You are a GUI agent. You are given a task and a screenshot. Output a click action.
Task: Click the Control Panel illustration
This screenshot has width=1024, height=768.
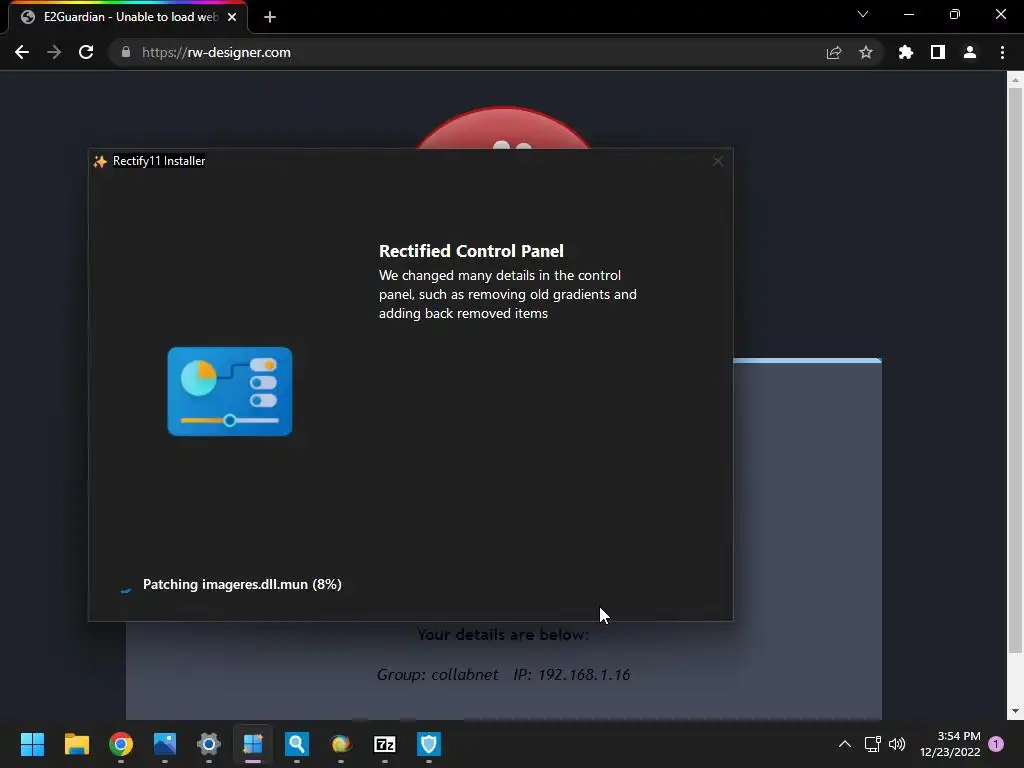click(230, 391)
